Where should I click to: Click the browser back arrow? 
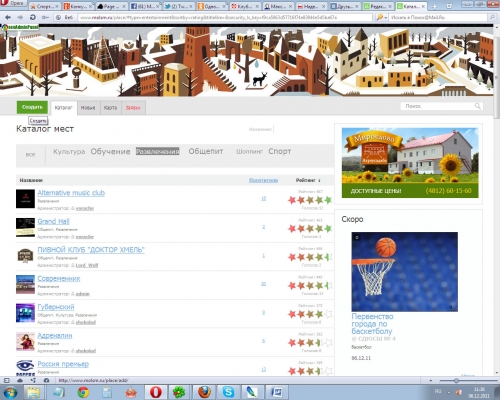pos(8,17)
